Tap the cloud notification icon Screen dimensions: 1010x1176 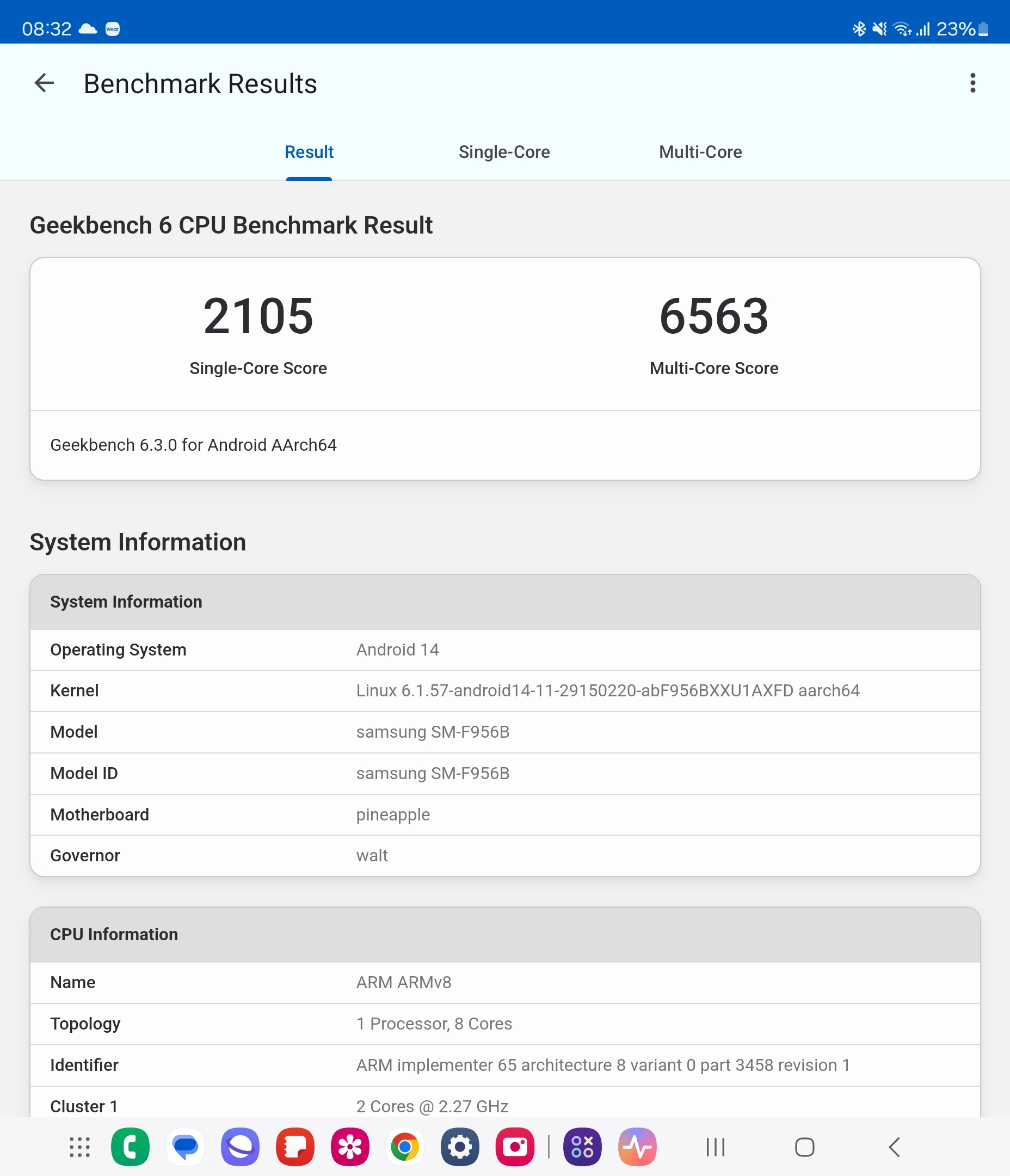coord(88,28)
